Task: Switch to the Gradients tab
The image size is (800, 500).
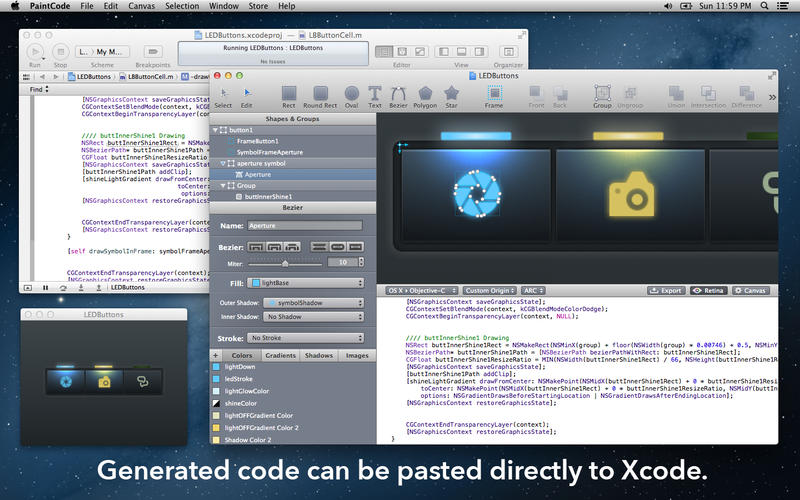Action: pyautogui.click(x=280, y=355)
